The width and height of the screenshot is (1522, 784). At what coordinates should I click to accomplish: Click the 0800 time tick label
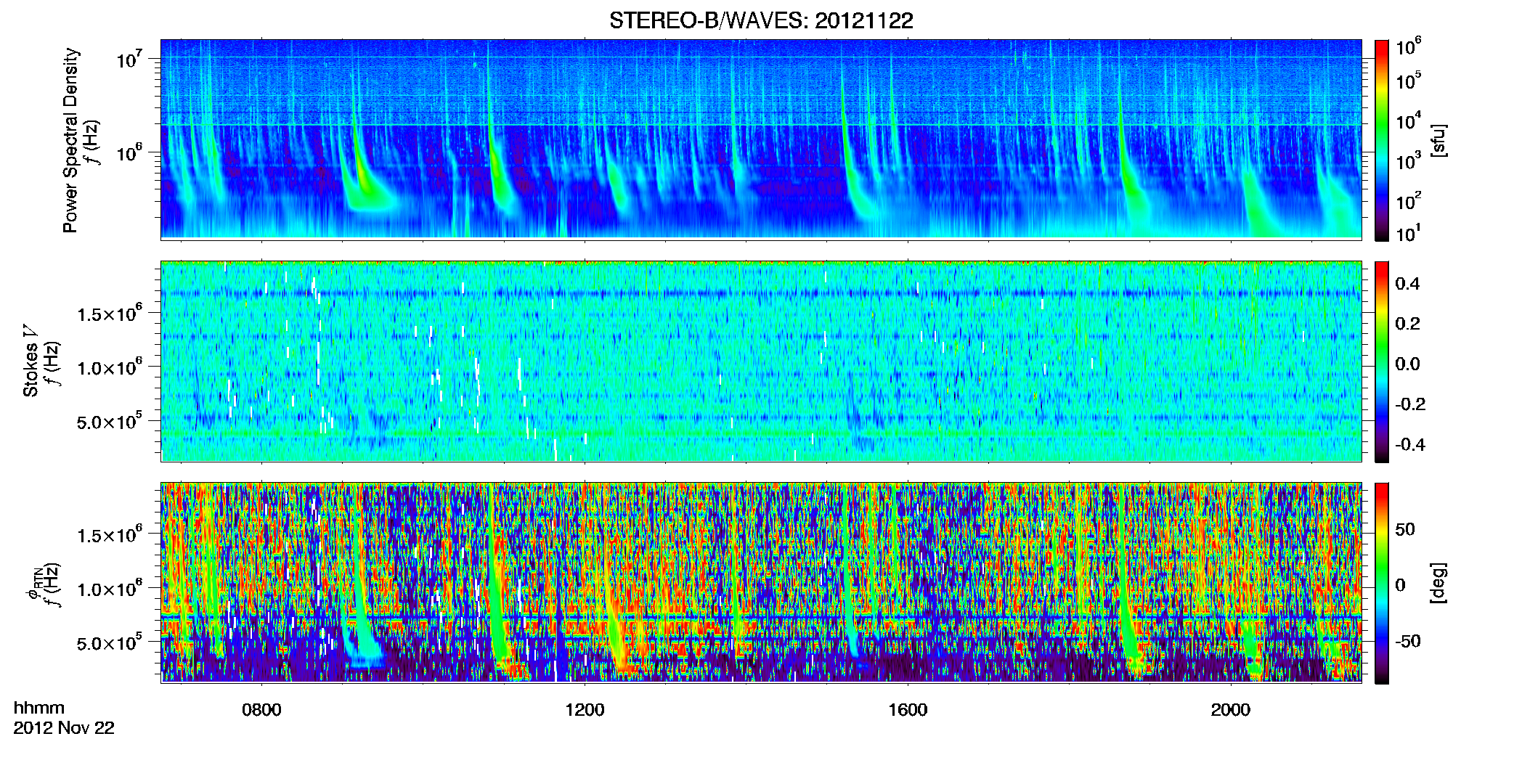point(261,710)
